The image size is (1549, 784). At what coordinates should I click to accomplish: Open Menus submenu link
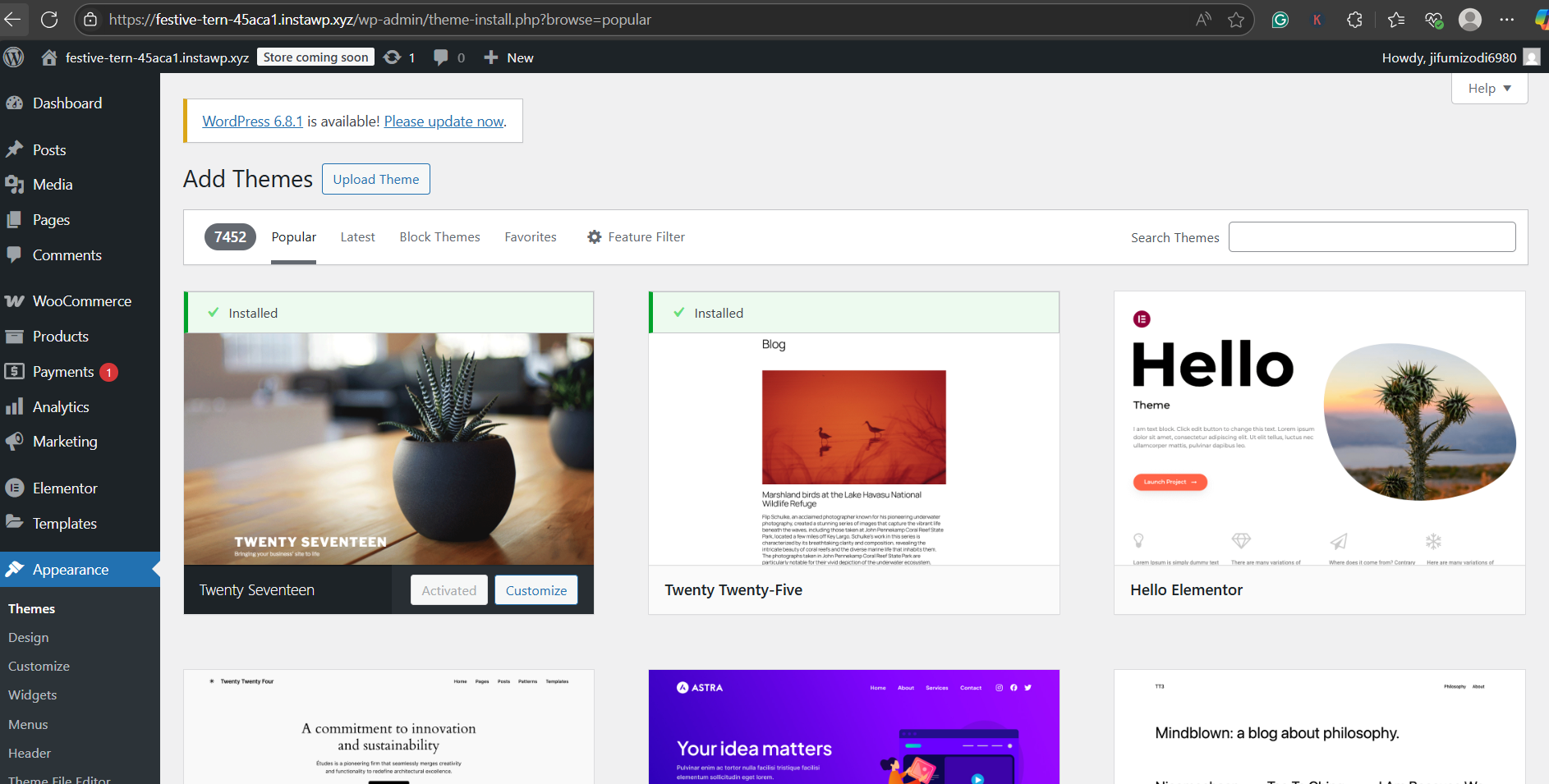(x=28, y=725)
